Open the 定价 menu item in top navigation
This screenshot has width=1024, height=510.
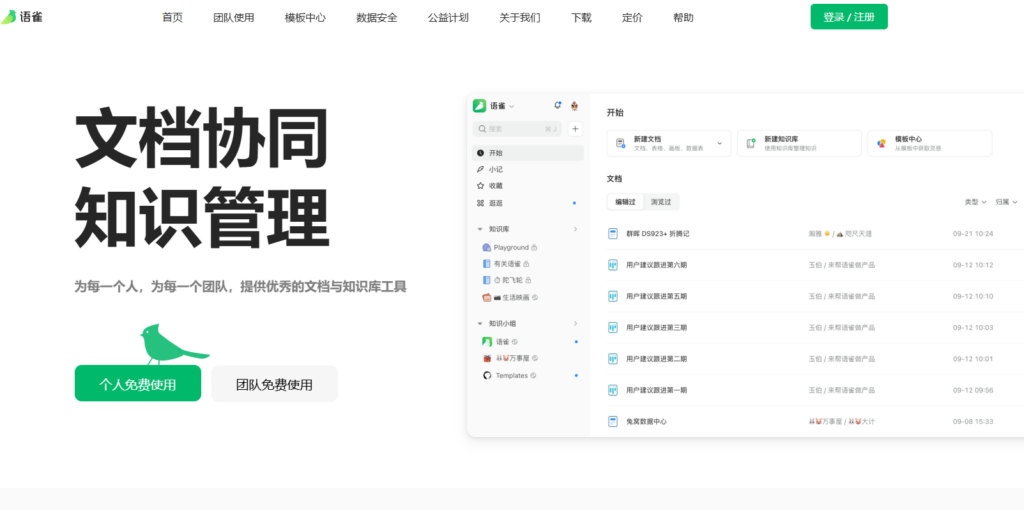point(632,18)
